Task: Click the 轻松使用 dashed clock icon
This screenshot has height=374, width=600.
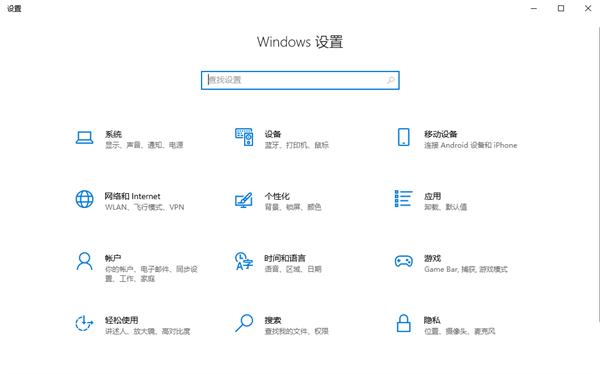Action: point(84,323)
